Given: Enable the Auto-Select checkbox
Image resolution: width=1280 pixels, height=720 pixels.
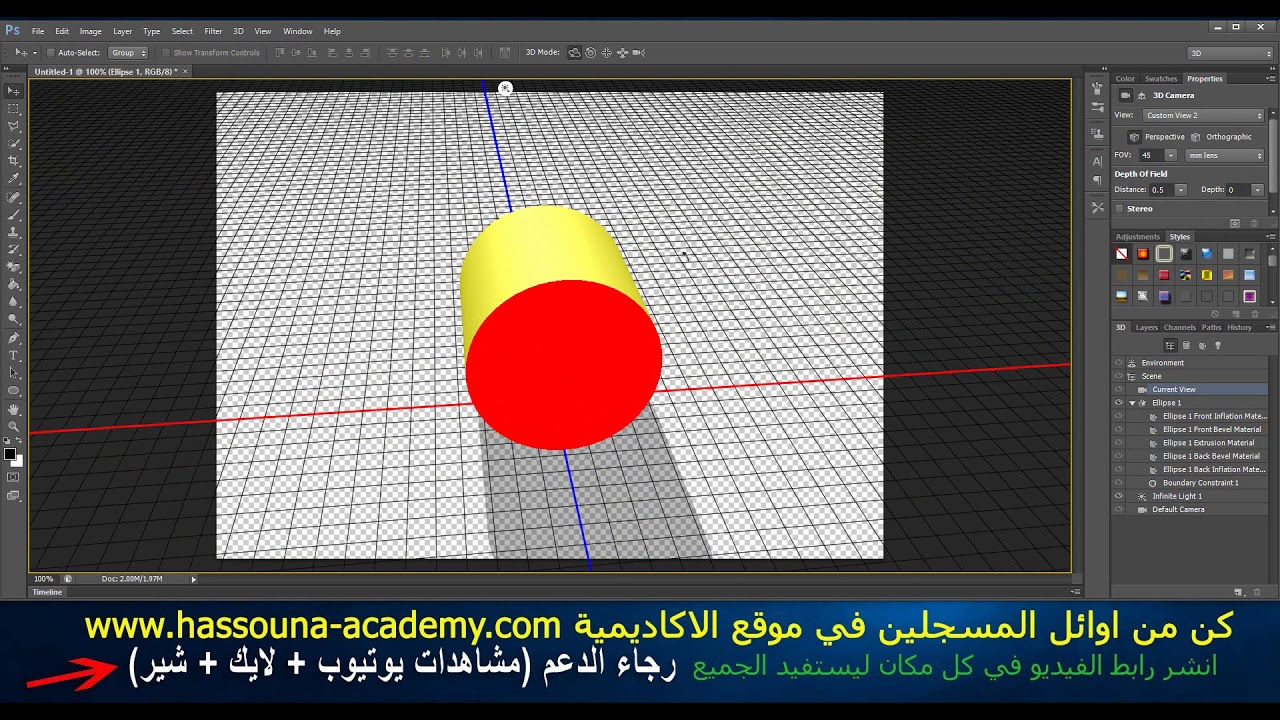Looking at the screenshot, I should click(50, 52).
